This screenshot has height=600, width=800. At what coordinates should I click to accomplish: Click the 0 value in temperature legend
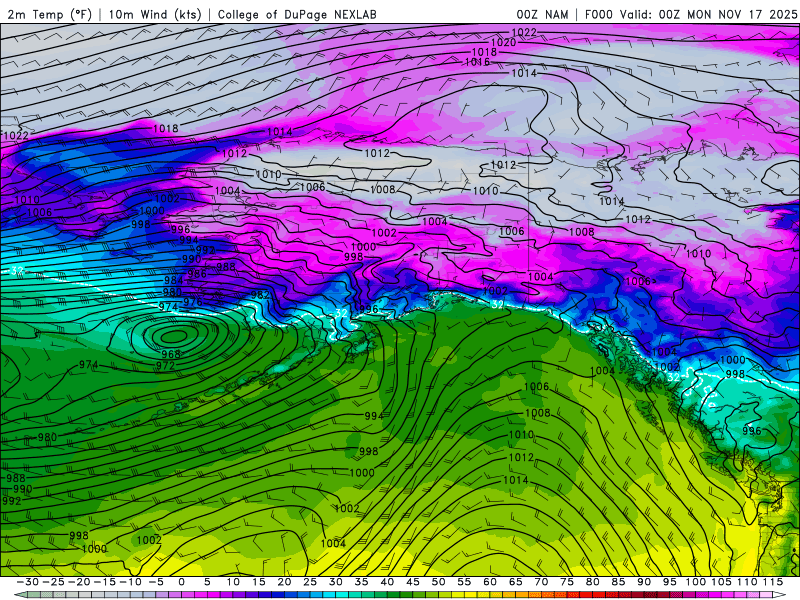pos(182,582)
